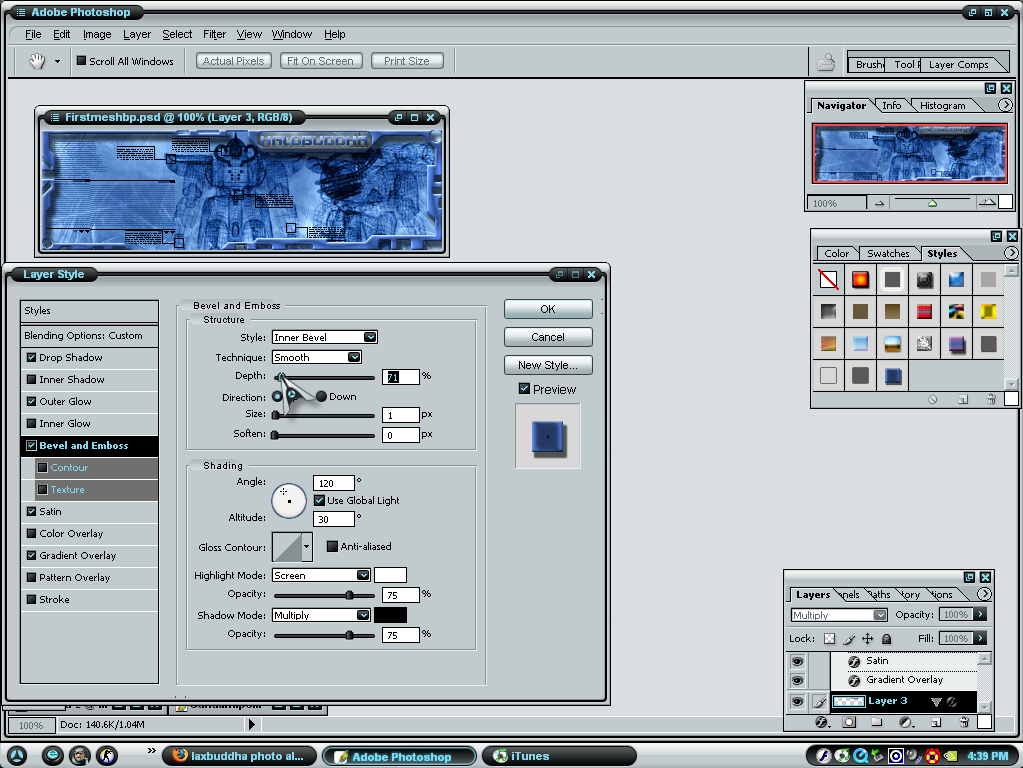Image resolution: width=1023 pixels, height=768 pixels.
Task: Apply the dark blue square style preset
Action: pos(893,376)
